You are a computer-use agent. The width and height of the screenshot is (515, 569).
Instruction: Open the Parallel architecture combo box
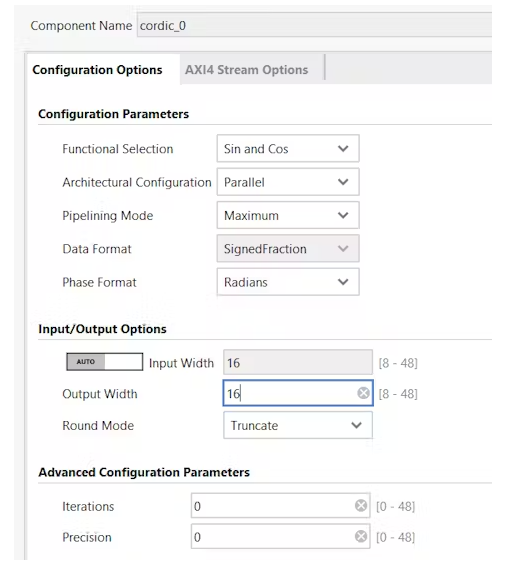point(288,182)
